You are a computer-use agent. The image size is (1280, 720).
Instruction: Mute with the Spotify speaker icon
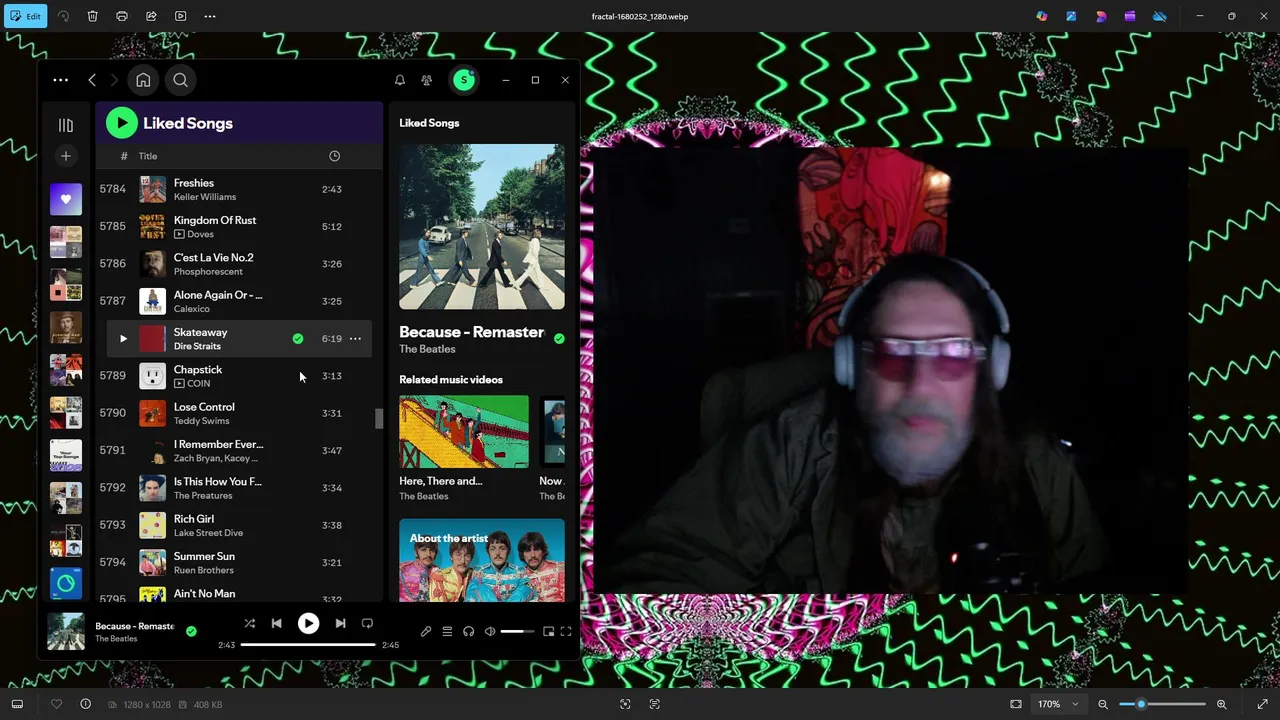(x=490, y=632)
